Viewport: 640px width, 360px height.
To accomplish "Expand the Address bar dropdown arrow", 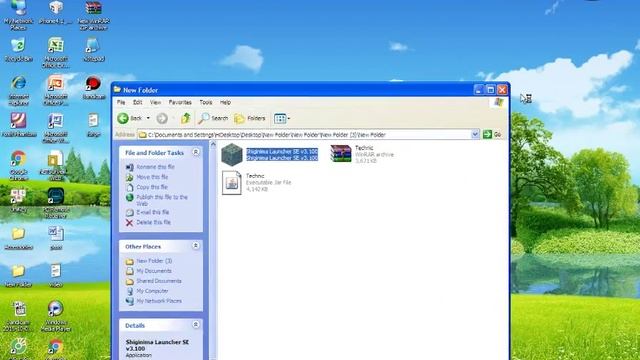I will (x=475, y=134).
